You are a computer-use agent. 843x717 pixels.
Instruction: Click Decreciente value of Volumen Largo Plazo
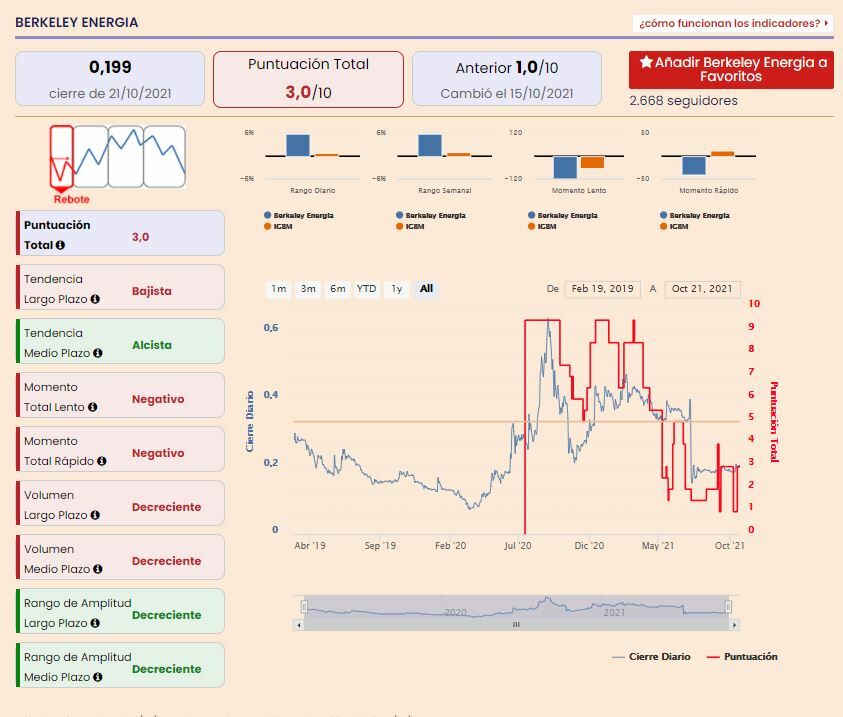click(x=167, y=507)
